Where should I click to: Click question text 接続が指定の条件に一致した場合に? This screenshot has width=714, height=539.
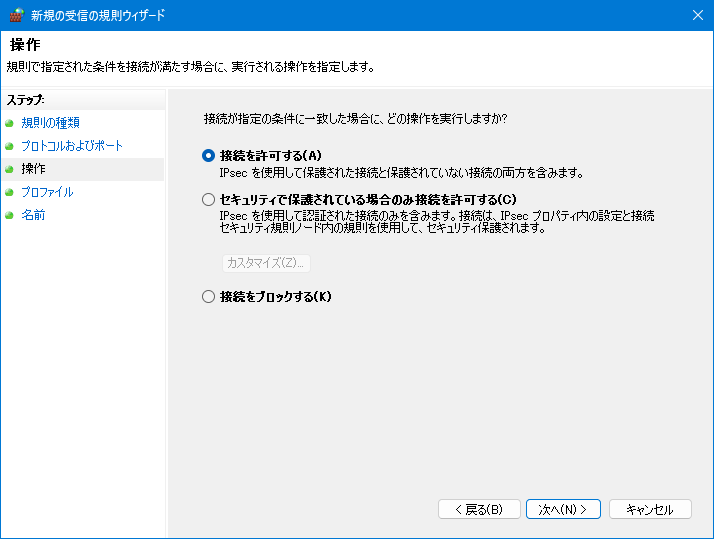(356, 119)
